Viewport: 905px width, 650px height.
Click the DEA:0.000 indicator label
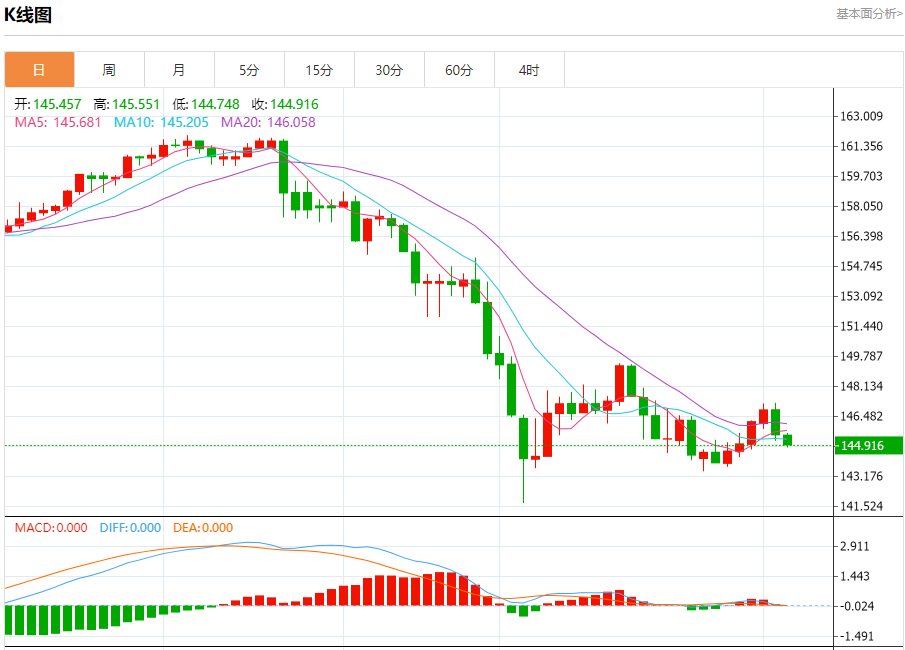[203, 528]
